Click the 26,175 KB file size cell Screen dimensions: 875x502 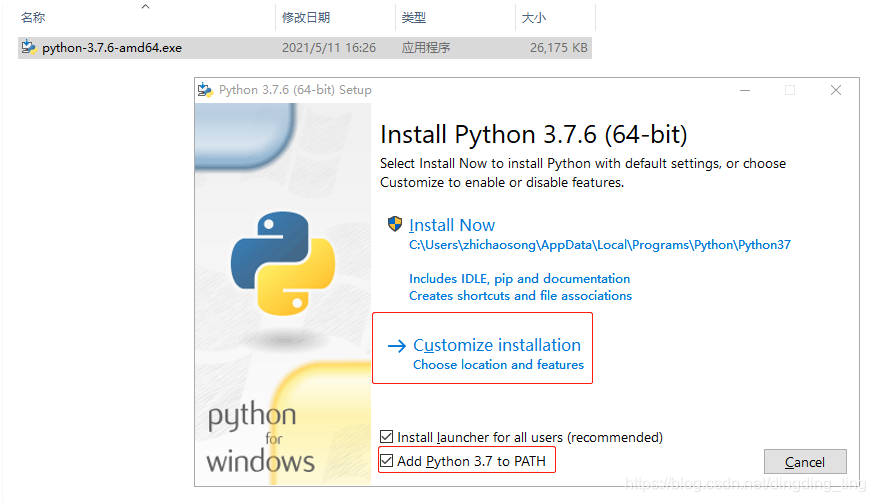(559, 48)
